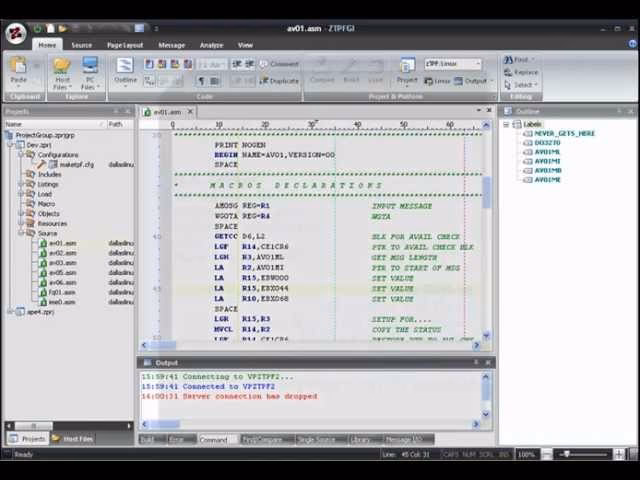Select the Command output tab
The height and width of the screenshot is (480, 640).
(x=213, y=440)
